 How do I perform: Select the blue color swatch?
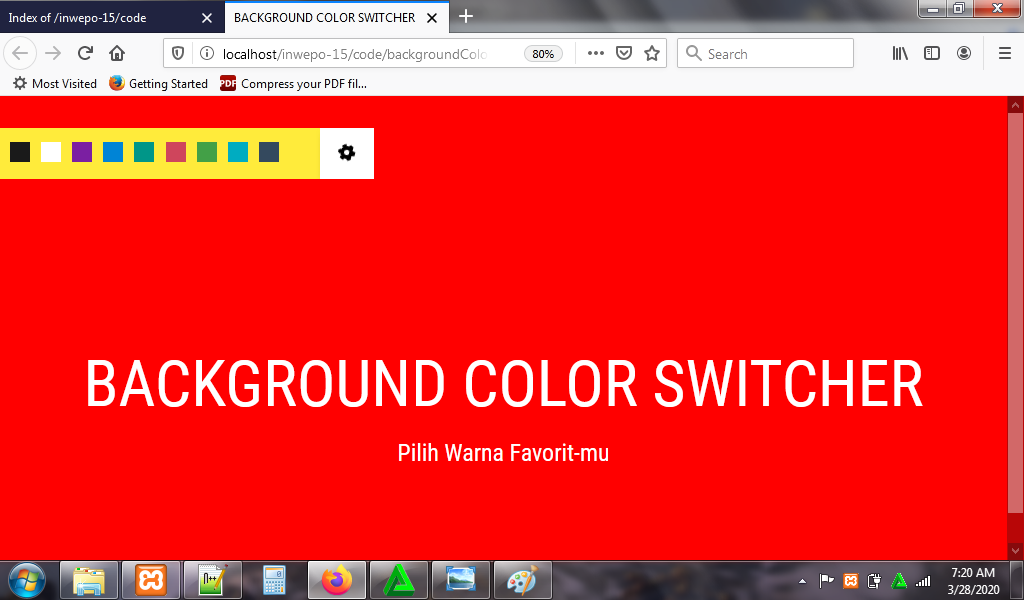click(113, 152)
